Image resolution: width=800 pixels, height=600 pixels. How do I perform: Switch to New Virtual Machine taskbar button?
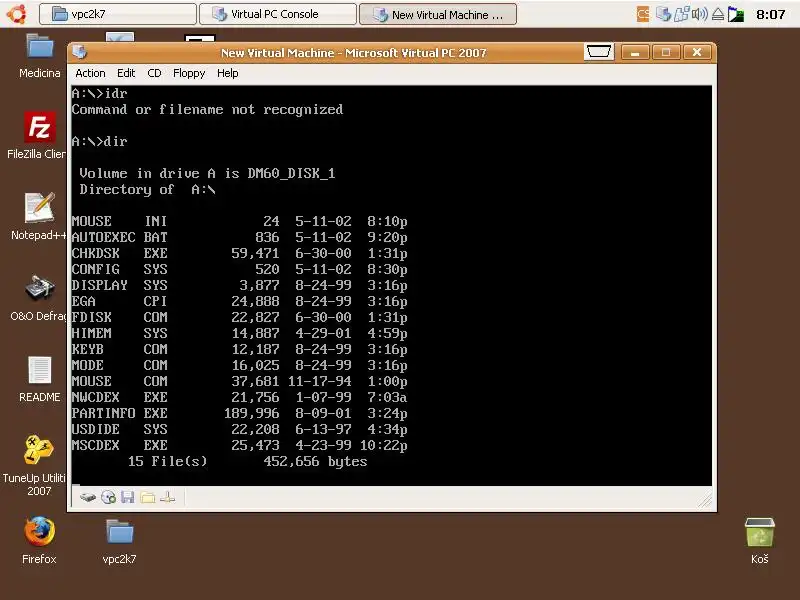438,14
